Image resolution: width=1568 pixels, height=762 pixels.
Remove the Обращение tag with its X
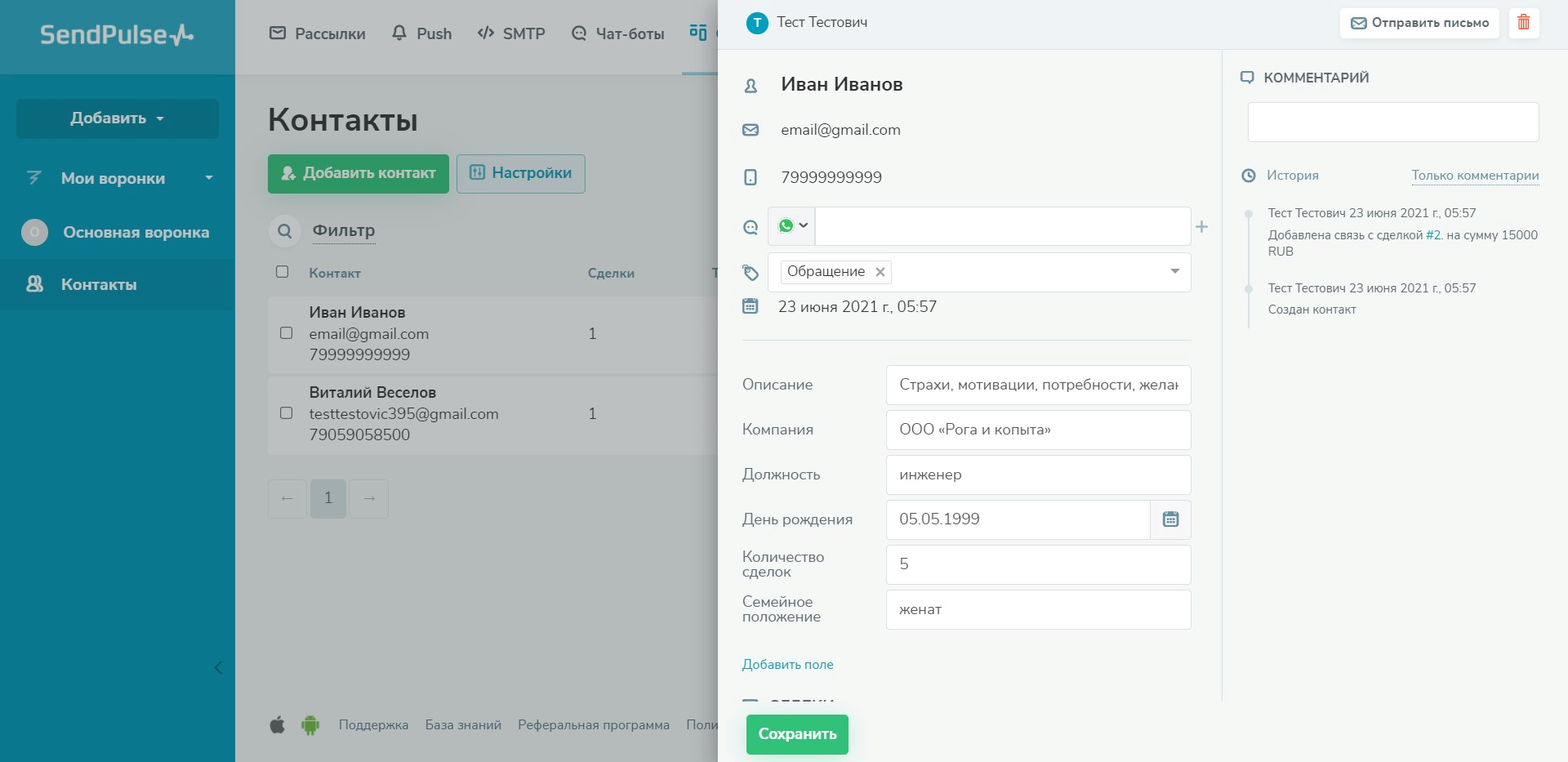pos(880,272)
